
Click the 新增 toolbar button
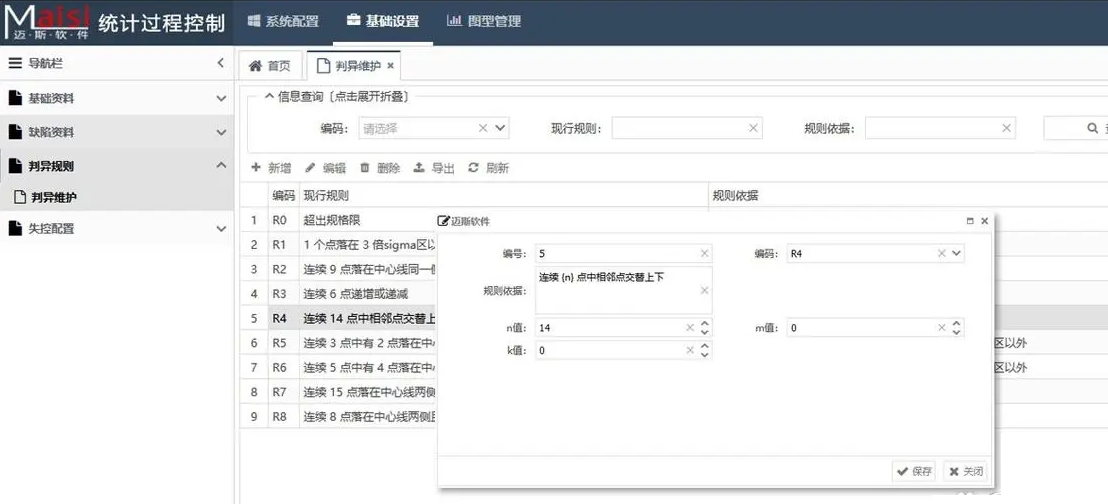(271, 168)
